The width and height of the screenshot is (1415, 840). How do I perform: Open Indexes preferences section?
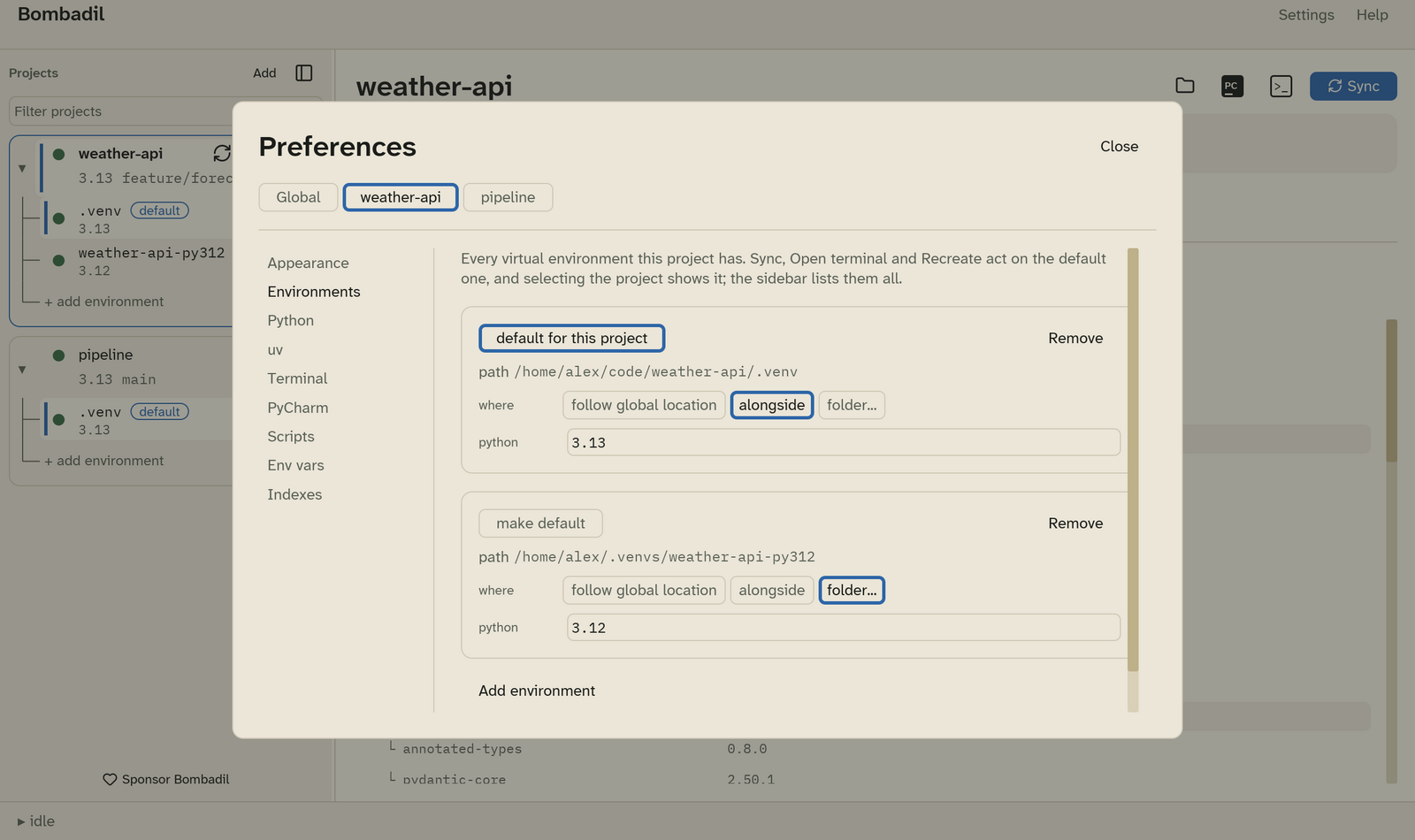[x=294, y=494]
